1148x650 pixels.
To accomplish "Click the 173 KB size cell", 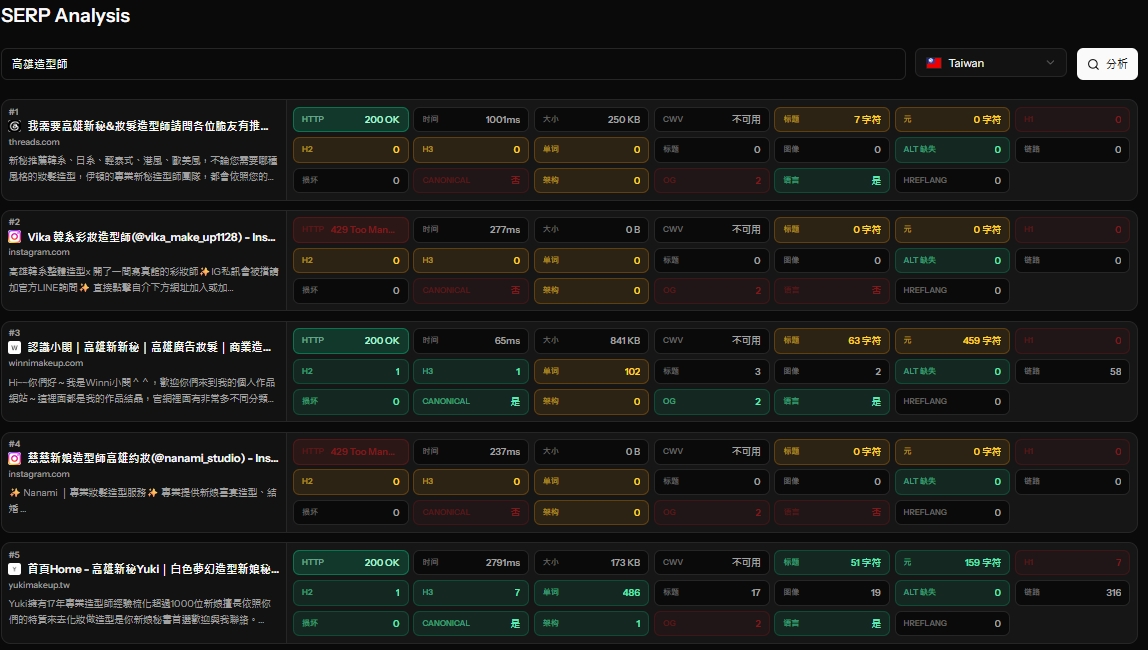I will point(591,562).
